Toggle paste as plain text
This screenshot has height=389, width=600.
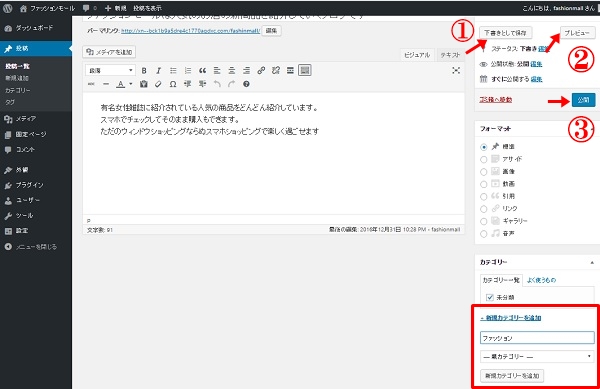click(x=143, y=84)
